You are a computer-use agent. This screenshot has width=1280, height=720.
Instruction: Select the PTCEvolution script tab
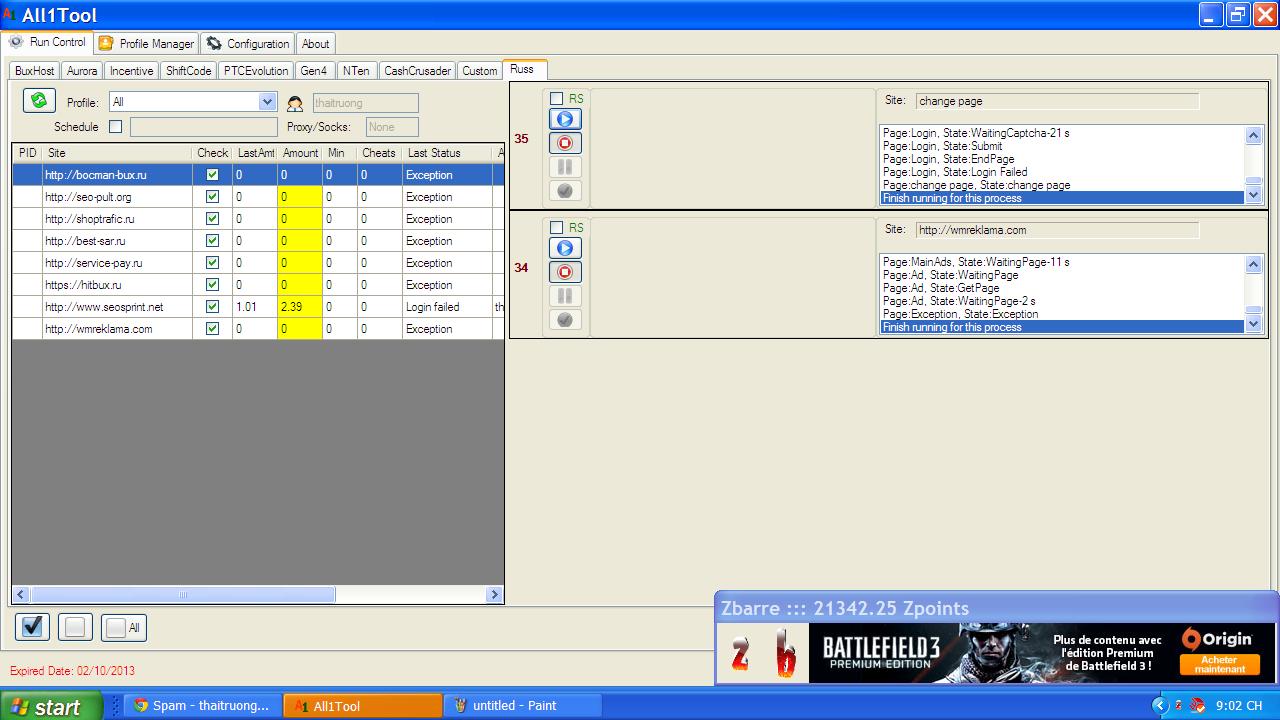click(256, 71)
